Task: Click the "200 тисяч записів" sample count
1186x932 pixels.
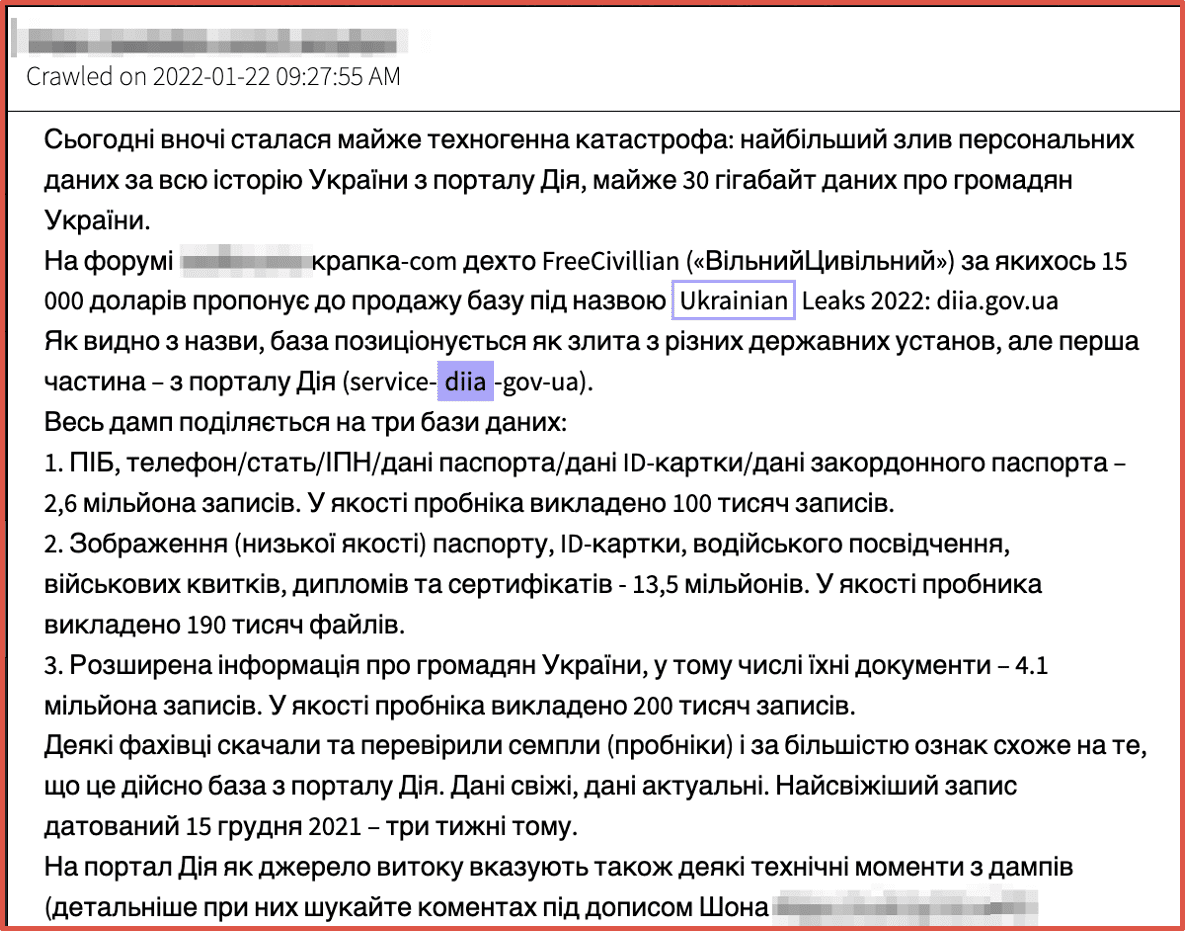Action: pos(744,706)
